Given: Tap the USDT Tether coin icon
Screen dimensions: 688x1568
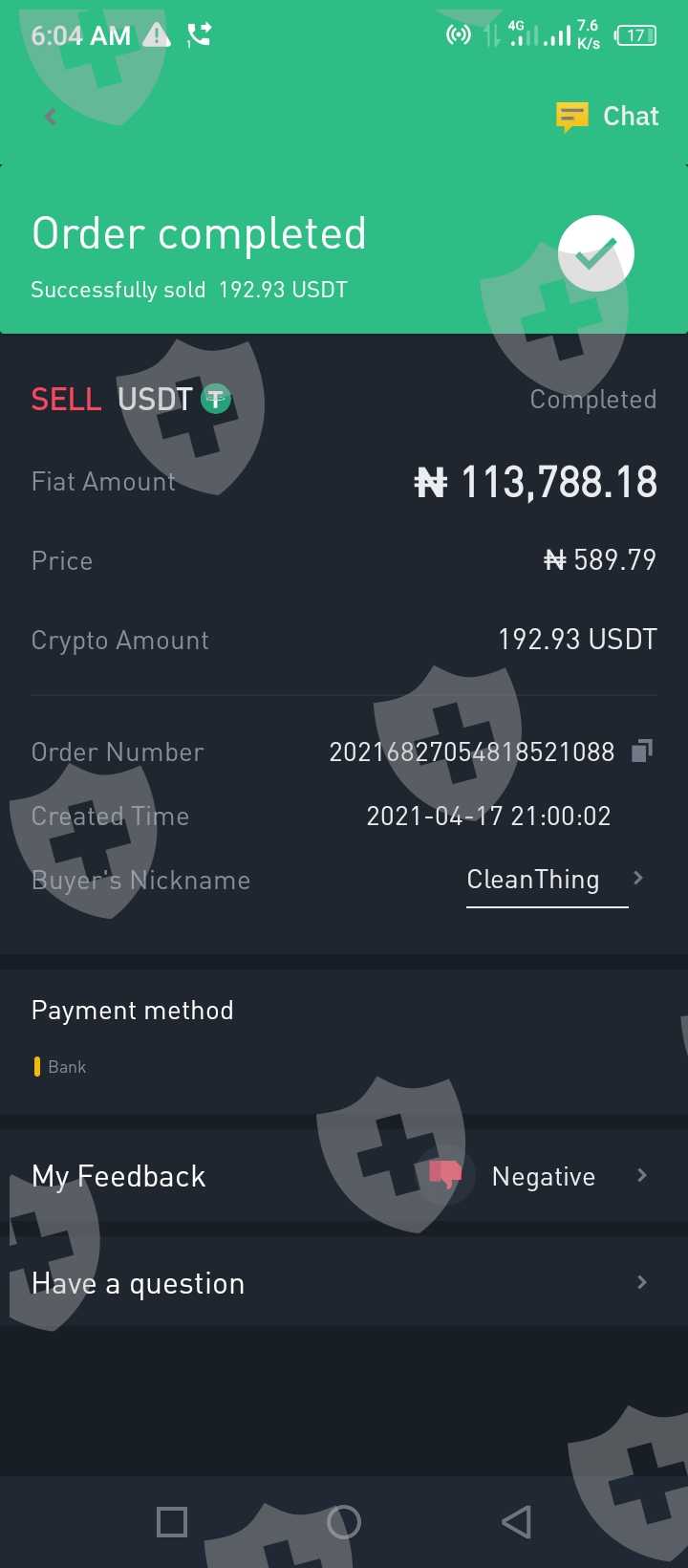Looking at the screenshot, I should click(x=216, y=399).
